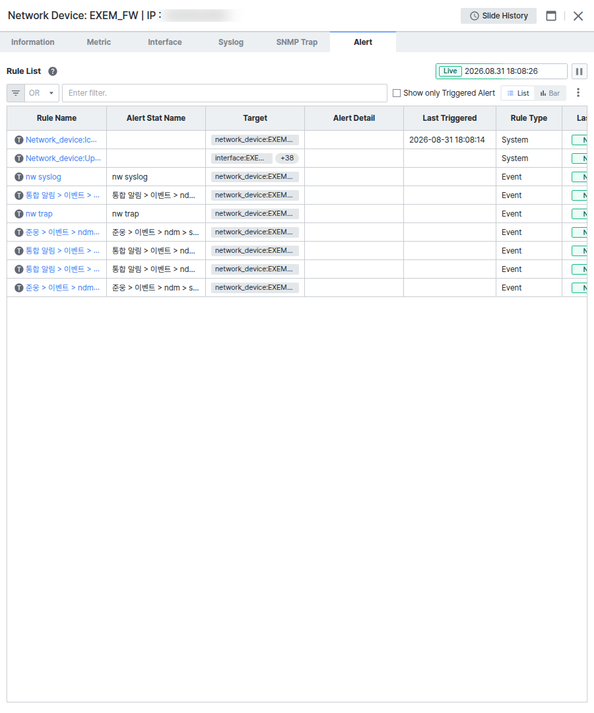The image size is (594, 713).
Task: Open the nw syslog rule link
Action: (x=43, y=177)
